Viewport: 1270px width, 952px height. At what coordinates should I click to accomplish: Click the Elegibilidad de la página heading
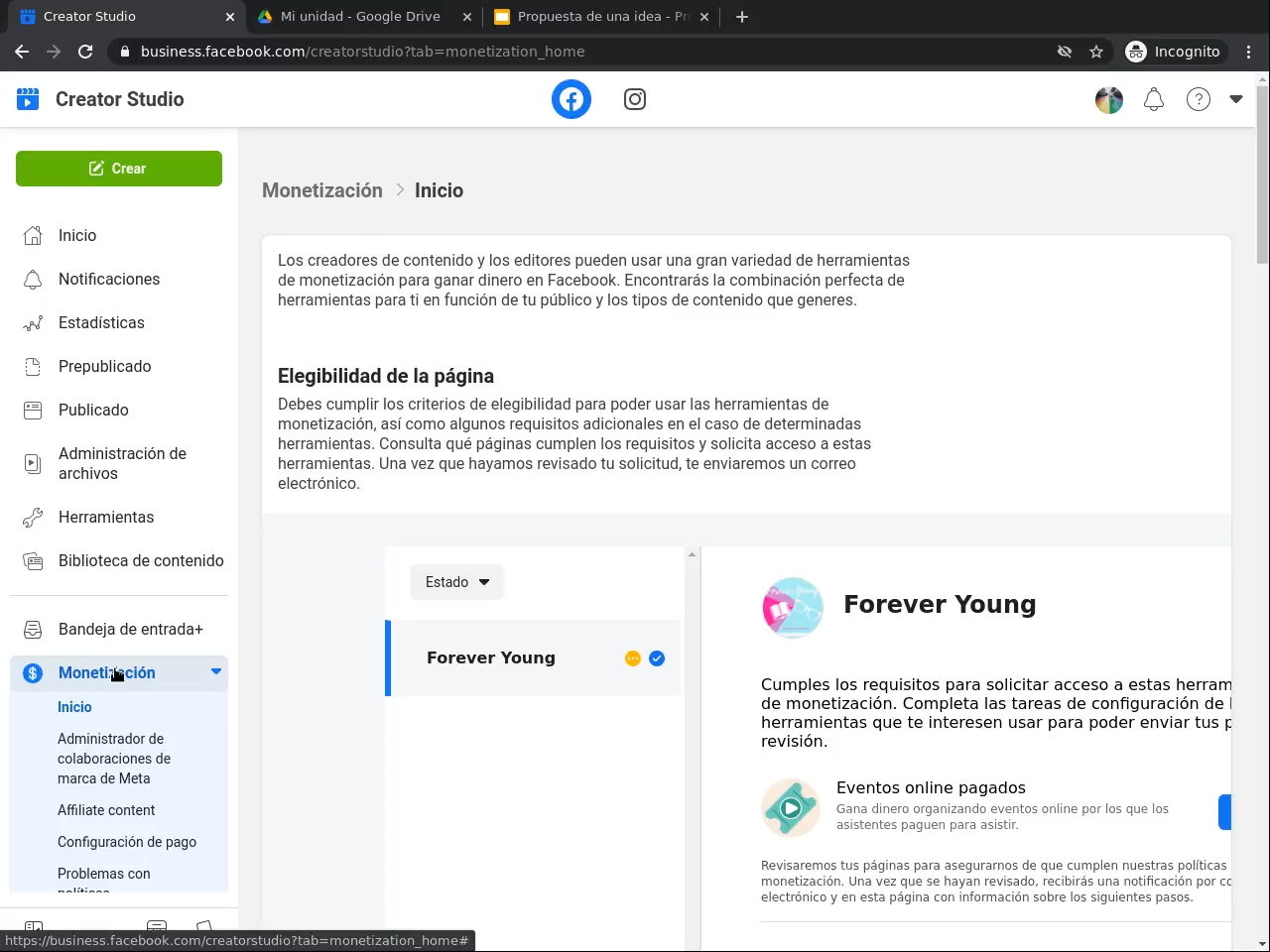click(x=386, y=376)
